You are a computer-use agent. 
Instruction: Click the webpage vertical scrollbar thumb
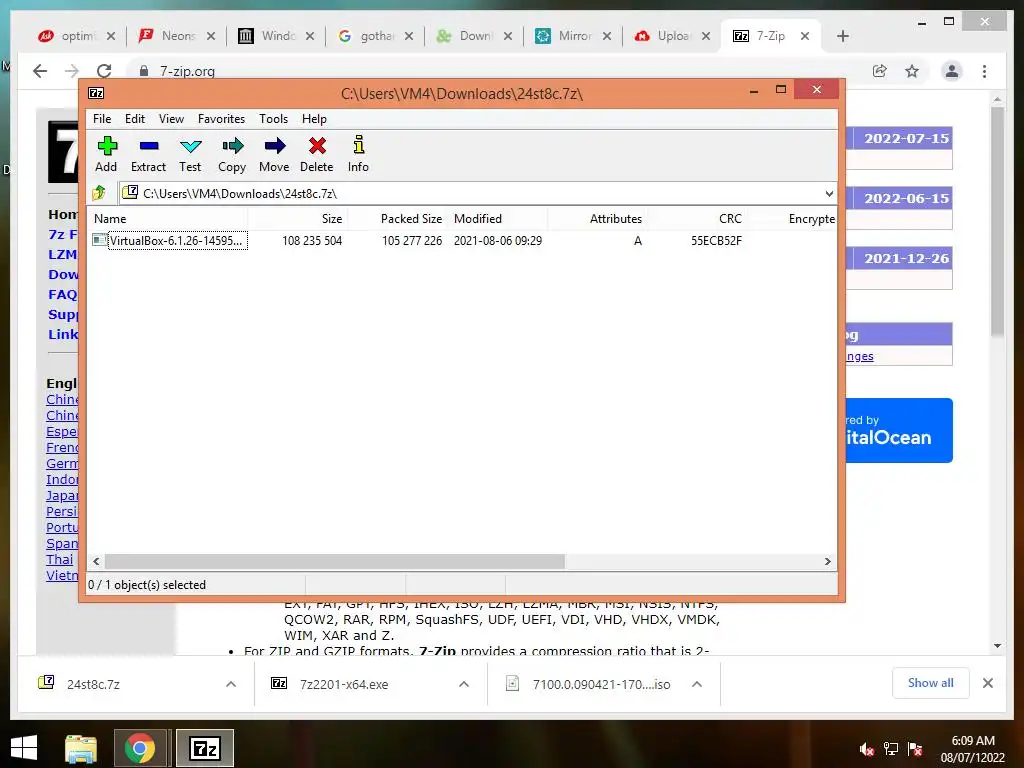(x=997, y=222)
